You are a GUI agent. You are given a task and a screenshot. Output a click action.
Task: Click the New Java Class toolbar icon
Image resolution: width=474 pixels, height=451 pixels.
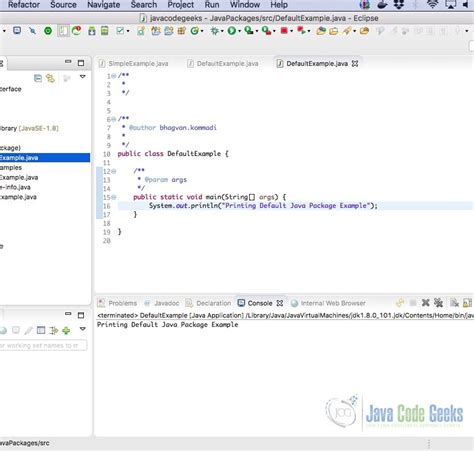tap(195, 31)
